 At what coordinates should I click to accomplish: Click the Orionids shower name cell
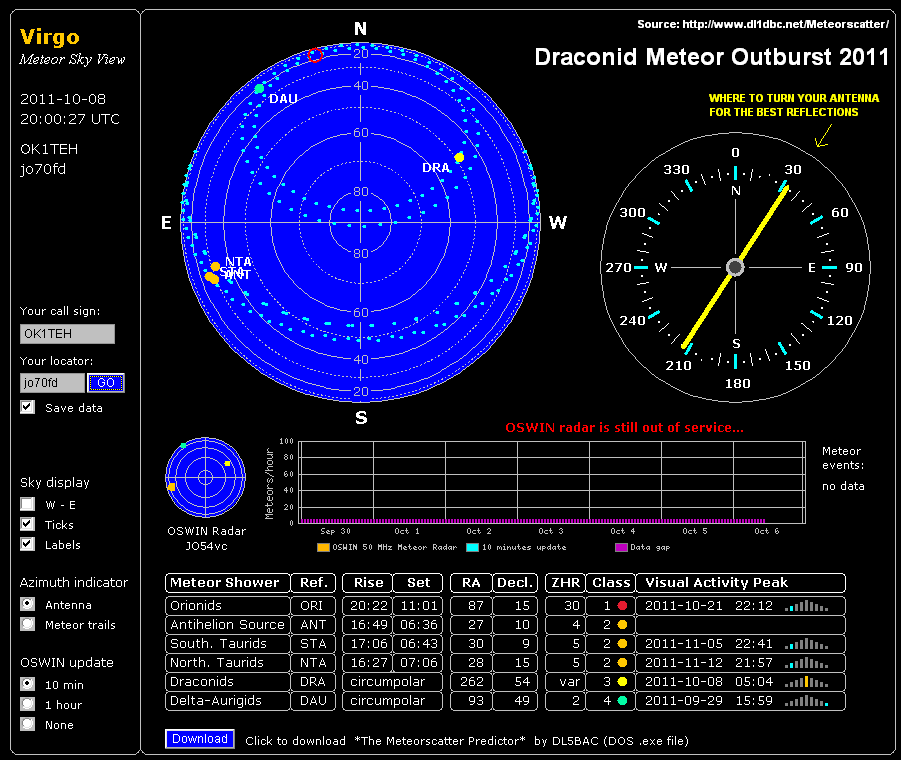(x=228, y=605)
